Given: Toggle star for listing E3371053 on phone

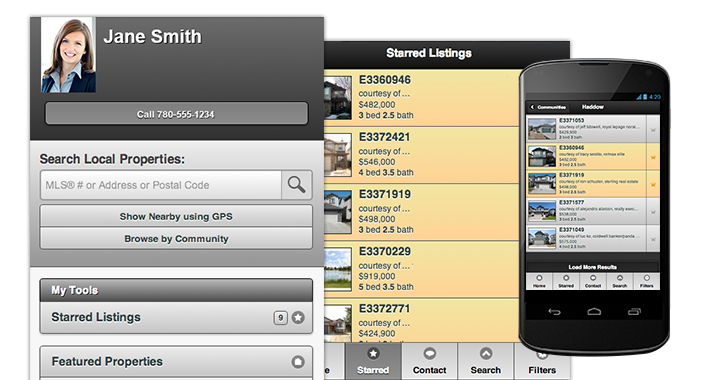Looking at the screenshot, I should 653,130.
